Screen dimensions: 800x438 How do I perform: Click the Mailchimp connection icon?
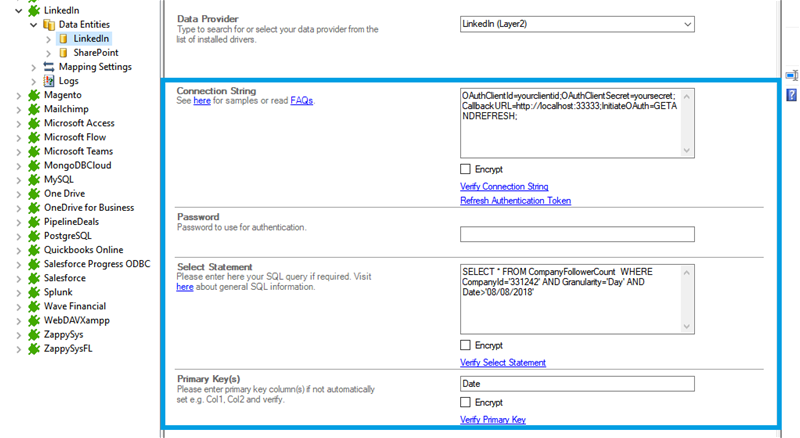tap(34, 109)
